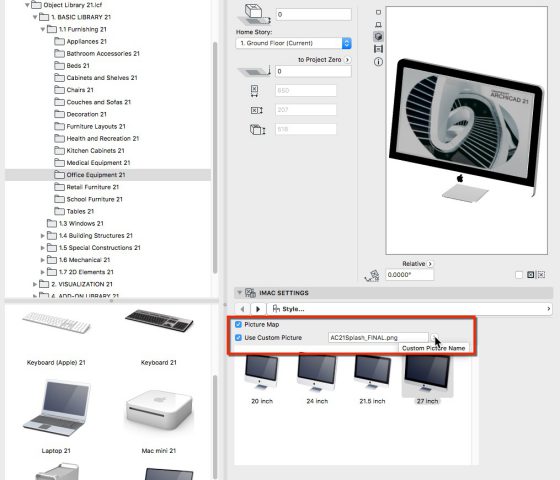Open the Relative rotation popup arrow

tap(430, 264)
